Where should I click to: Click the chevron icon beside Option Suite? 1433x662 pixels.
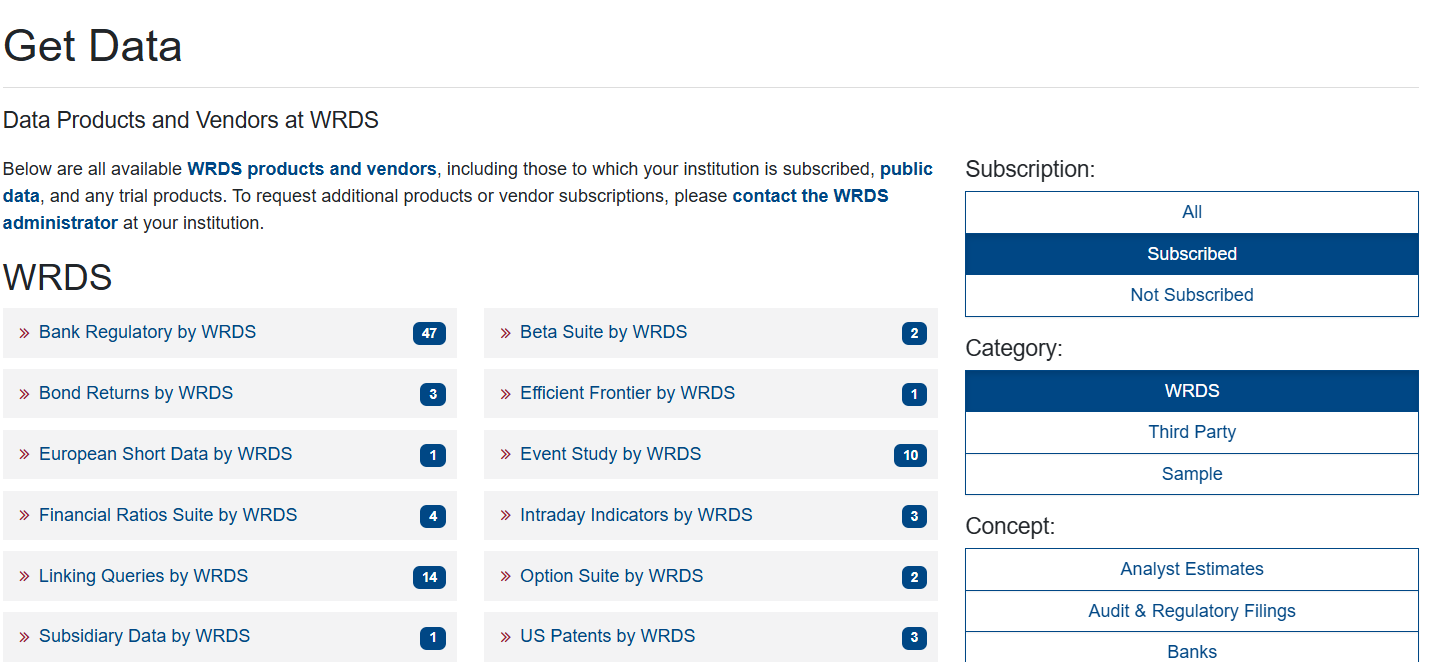coord(505,577)
